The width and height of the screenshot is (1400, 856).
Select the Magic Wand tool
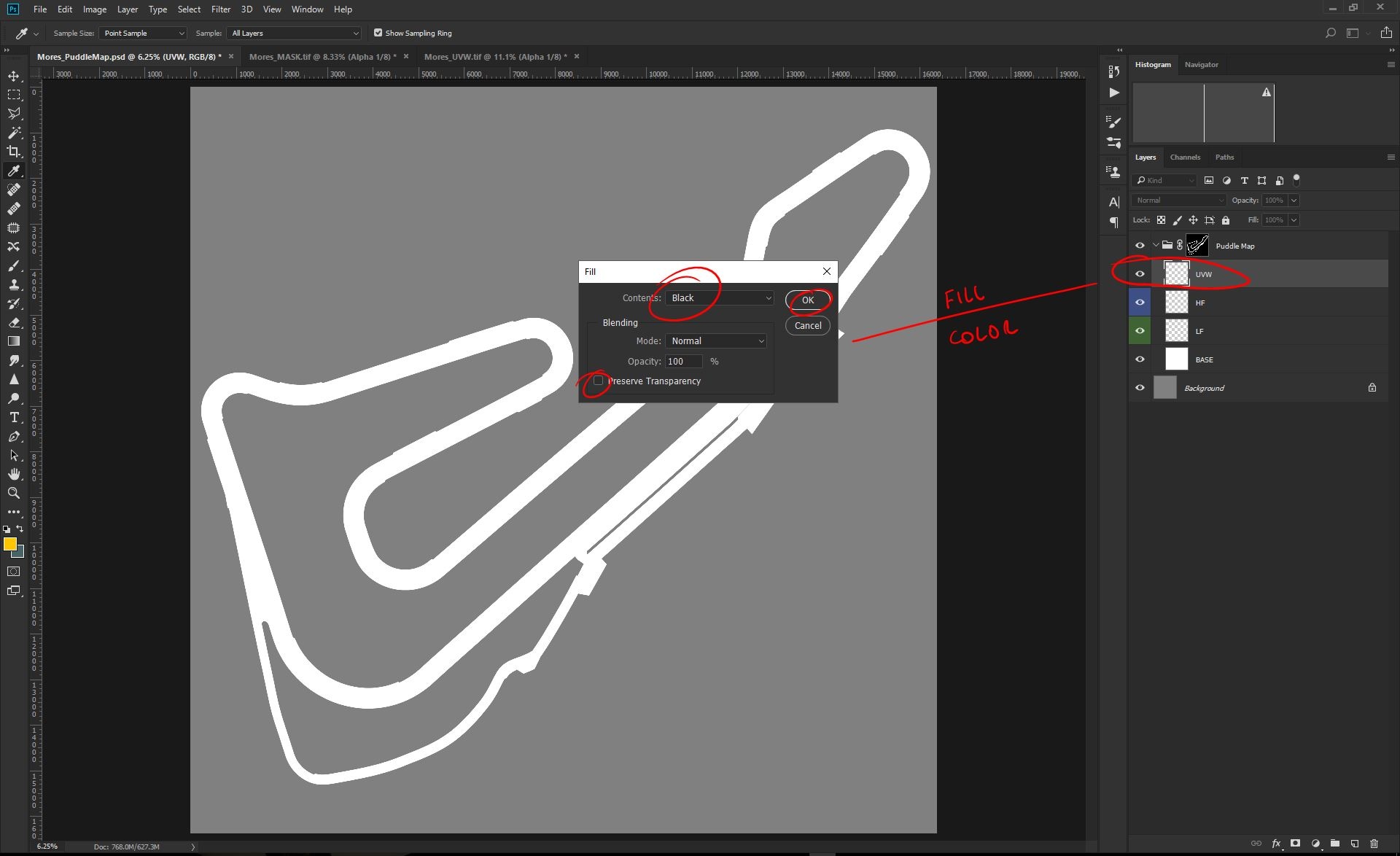click(x=14, y=133)
